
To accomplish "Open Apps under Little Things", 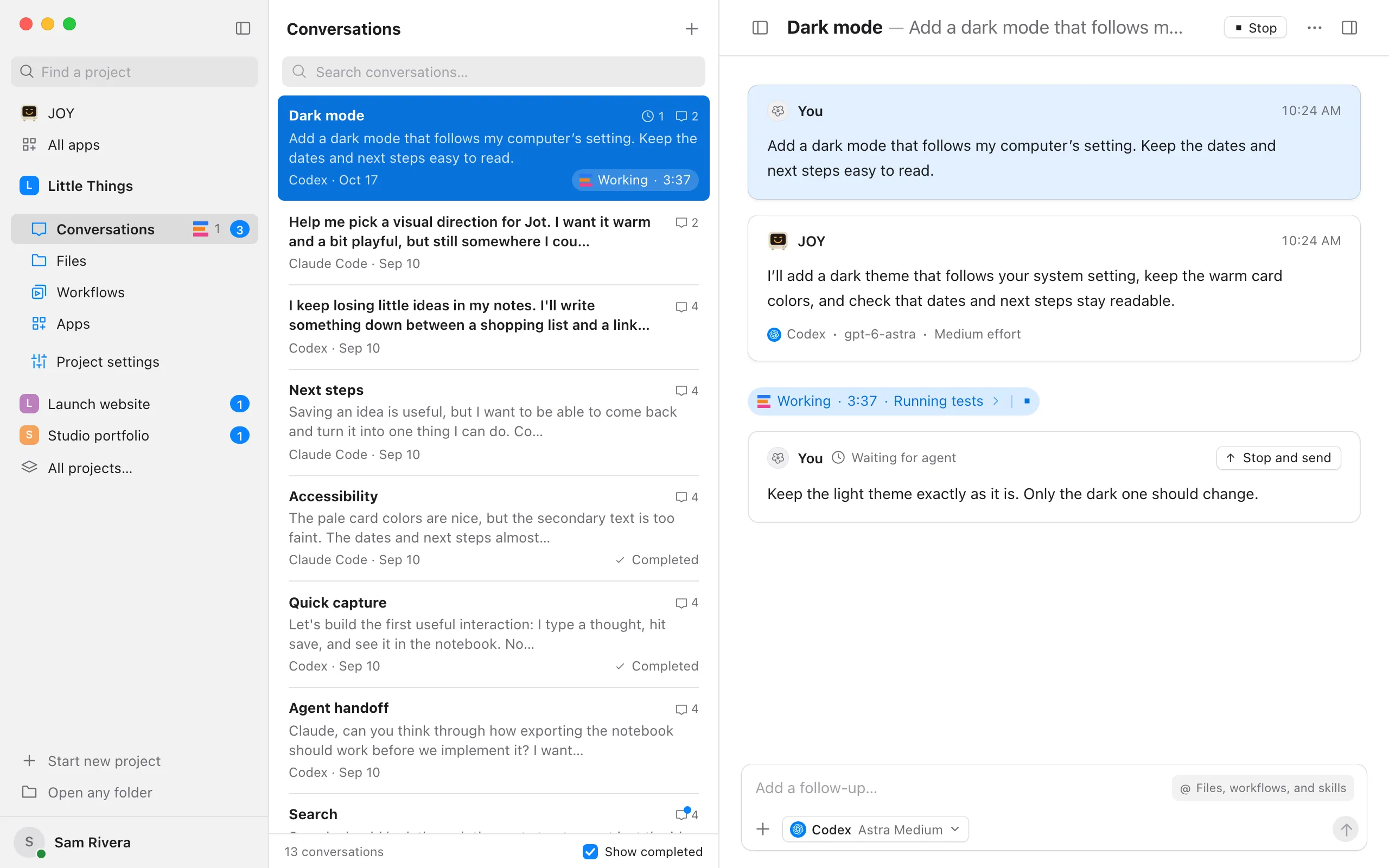I will pos(135,324).
